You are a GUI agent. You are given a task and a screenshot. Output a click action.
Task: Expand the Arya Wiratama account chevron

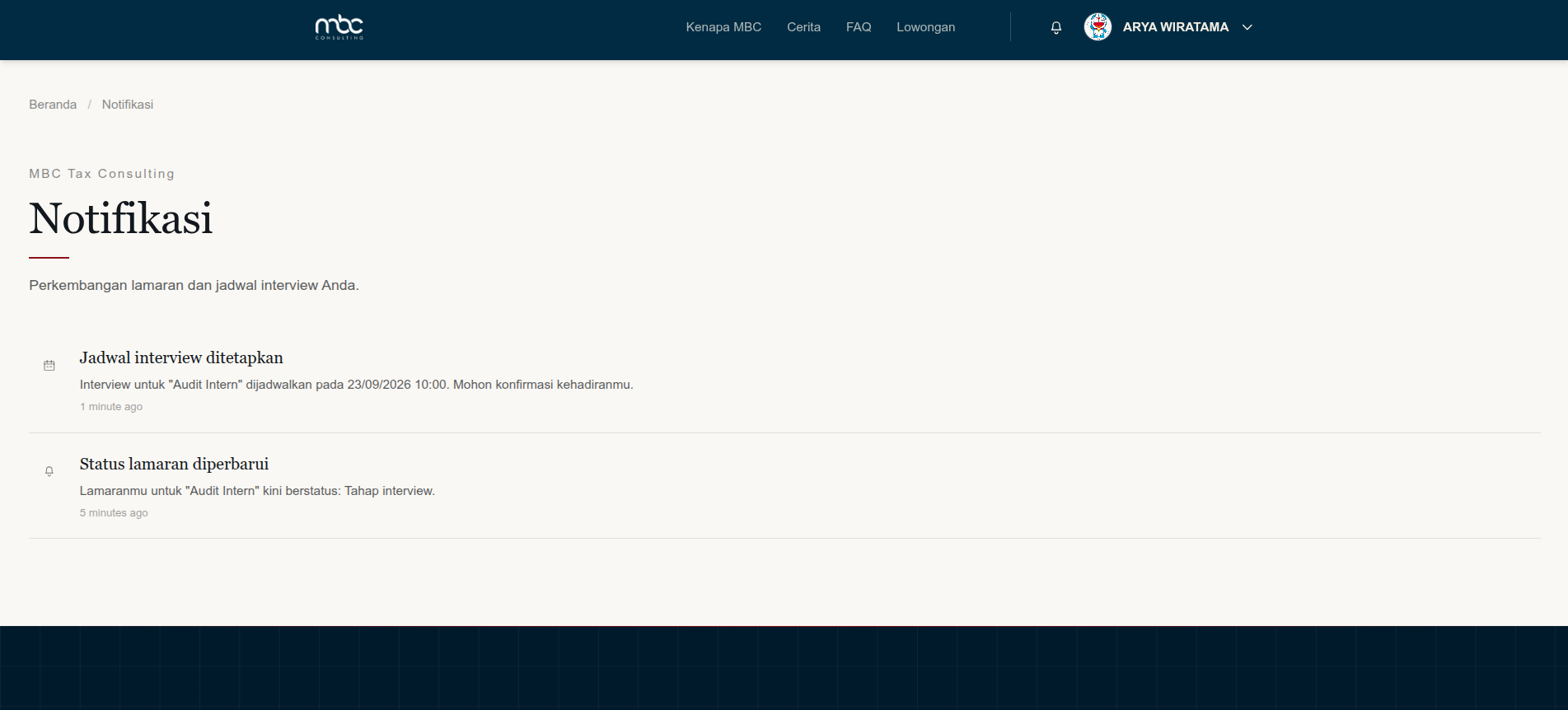1247,27
